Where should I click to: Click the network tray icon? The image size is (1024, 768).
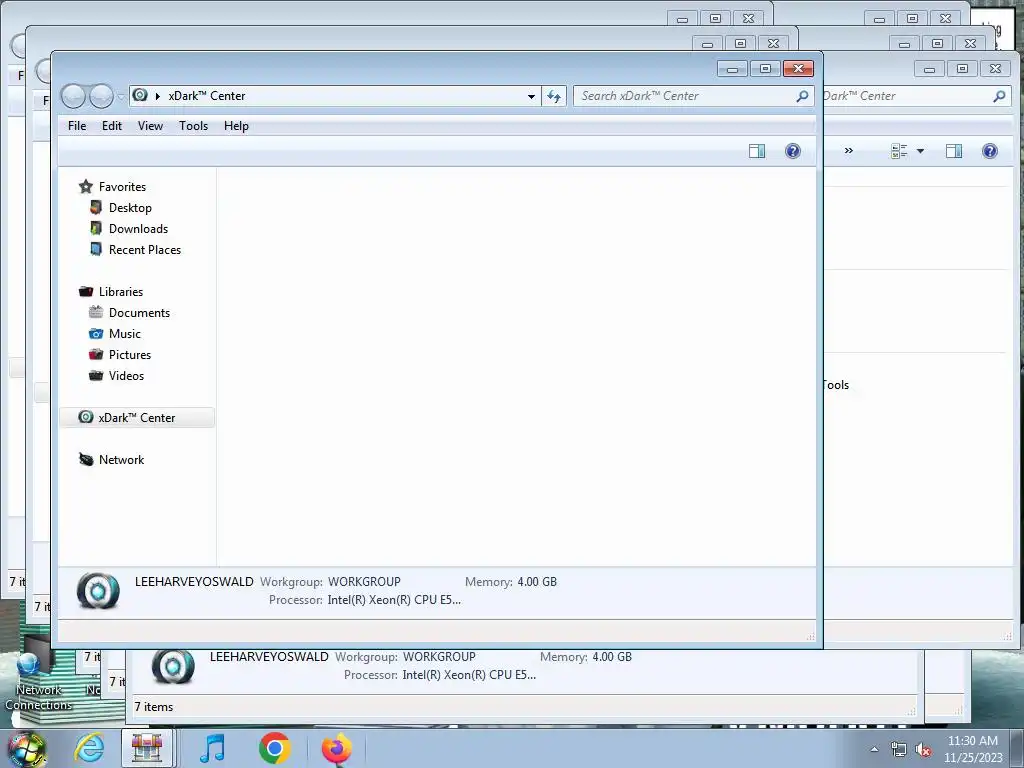[x=899, y=750]
